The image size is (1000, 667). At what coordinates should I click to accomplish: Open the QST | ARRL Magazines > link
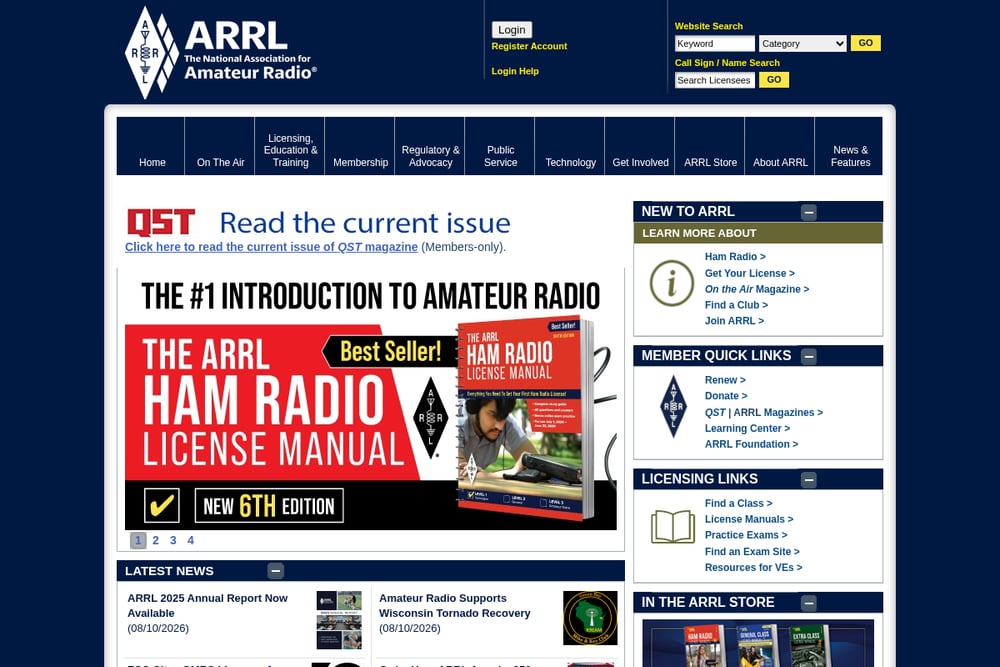[763, 413]
